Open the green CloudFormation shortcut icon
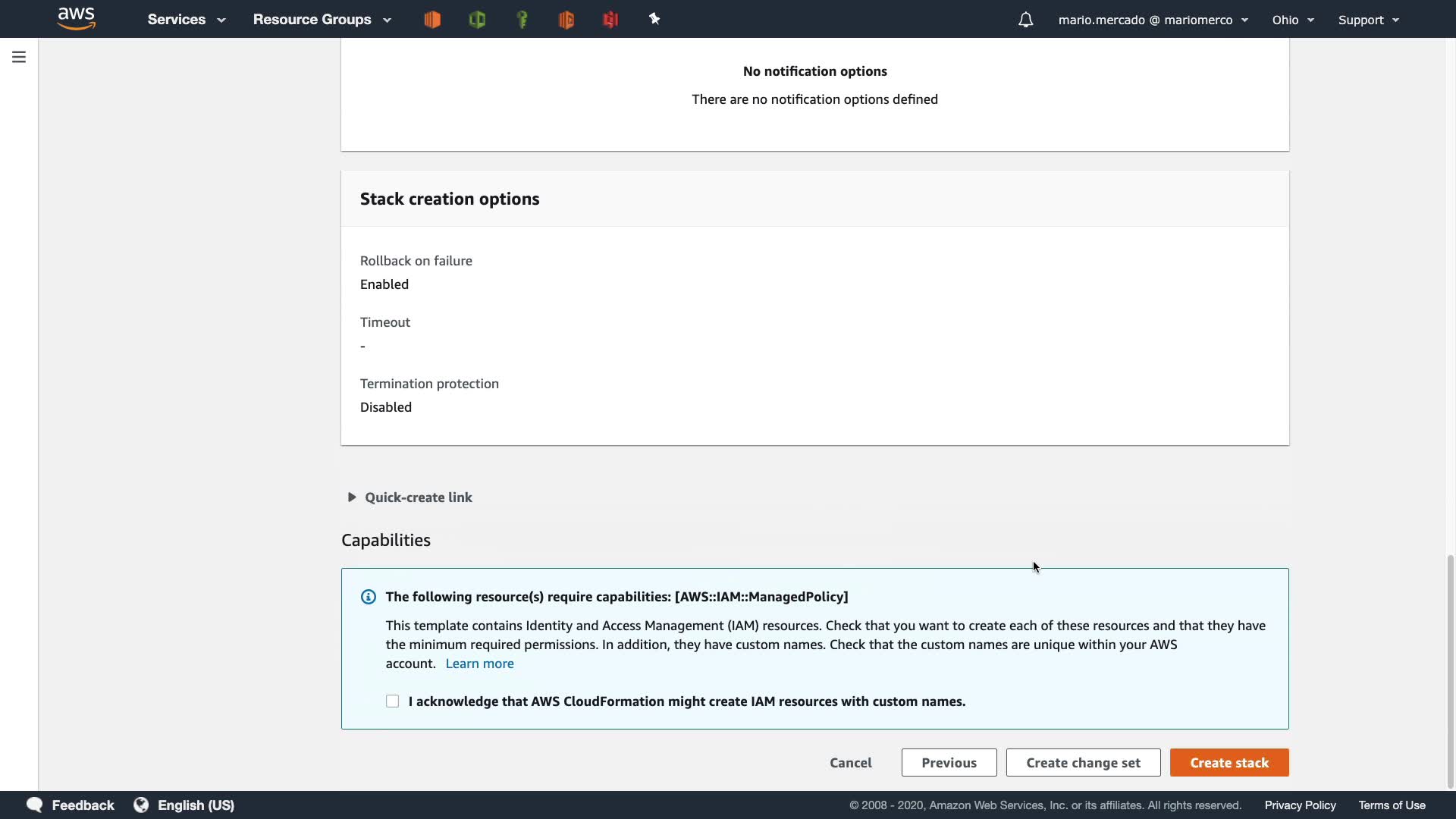The image size is (1456, 819). pos(477,20)
